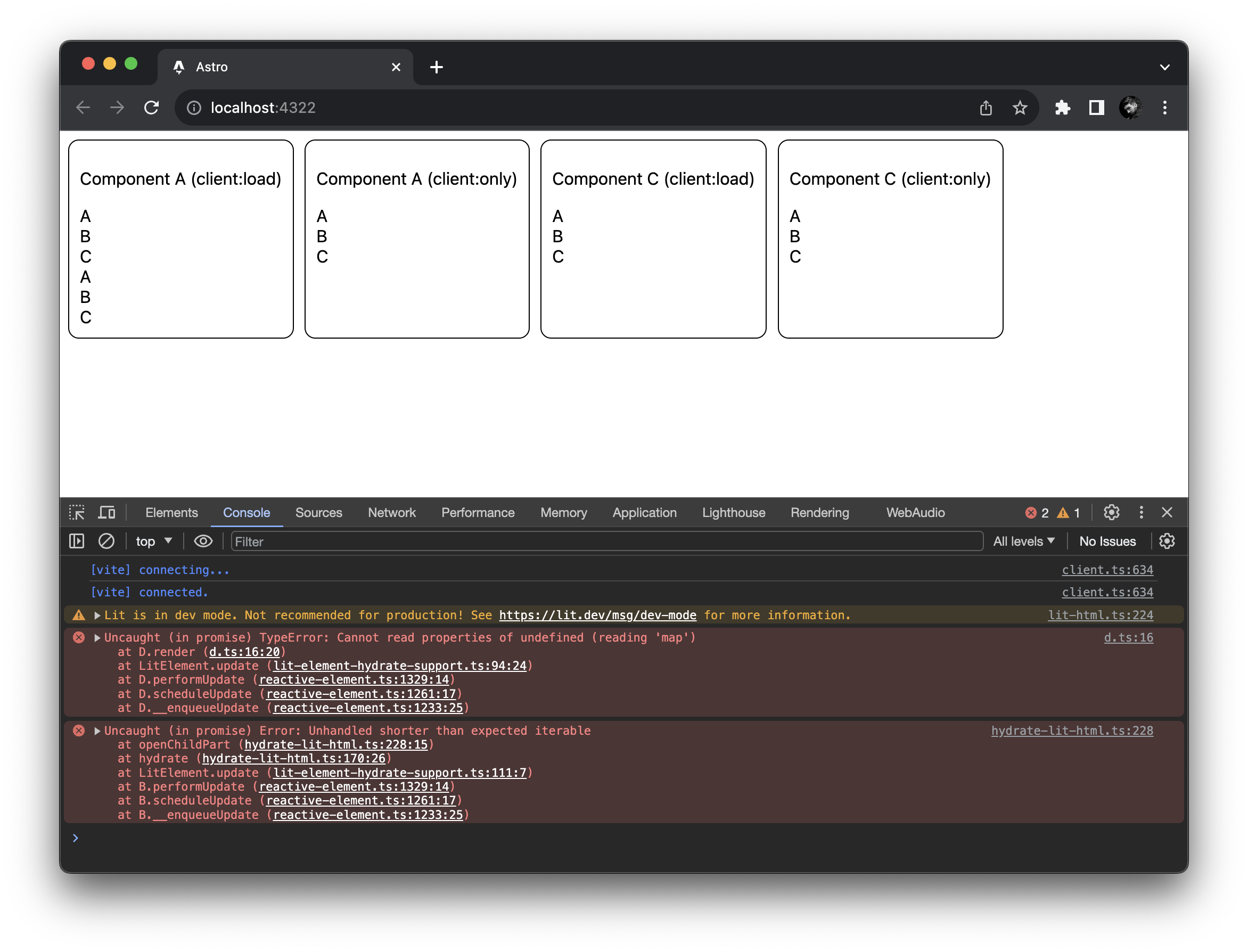Open DevTools settings gear
Screen dimensions: 1248x952
(1111, 512)
